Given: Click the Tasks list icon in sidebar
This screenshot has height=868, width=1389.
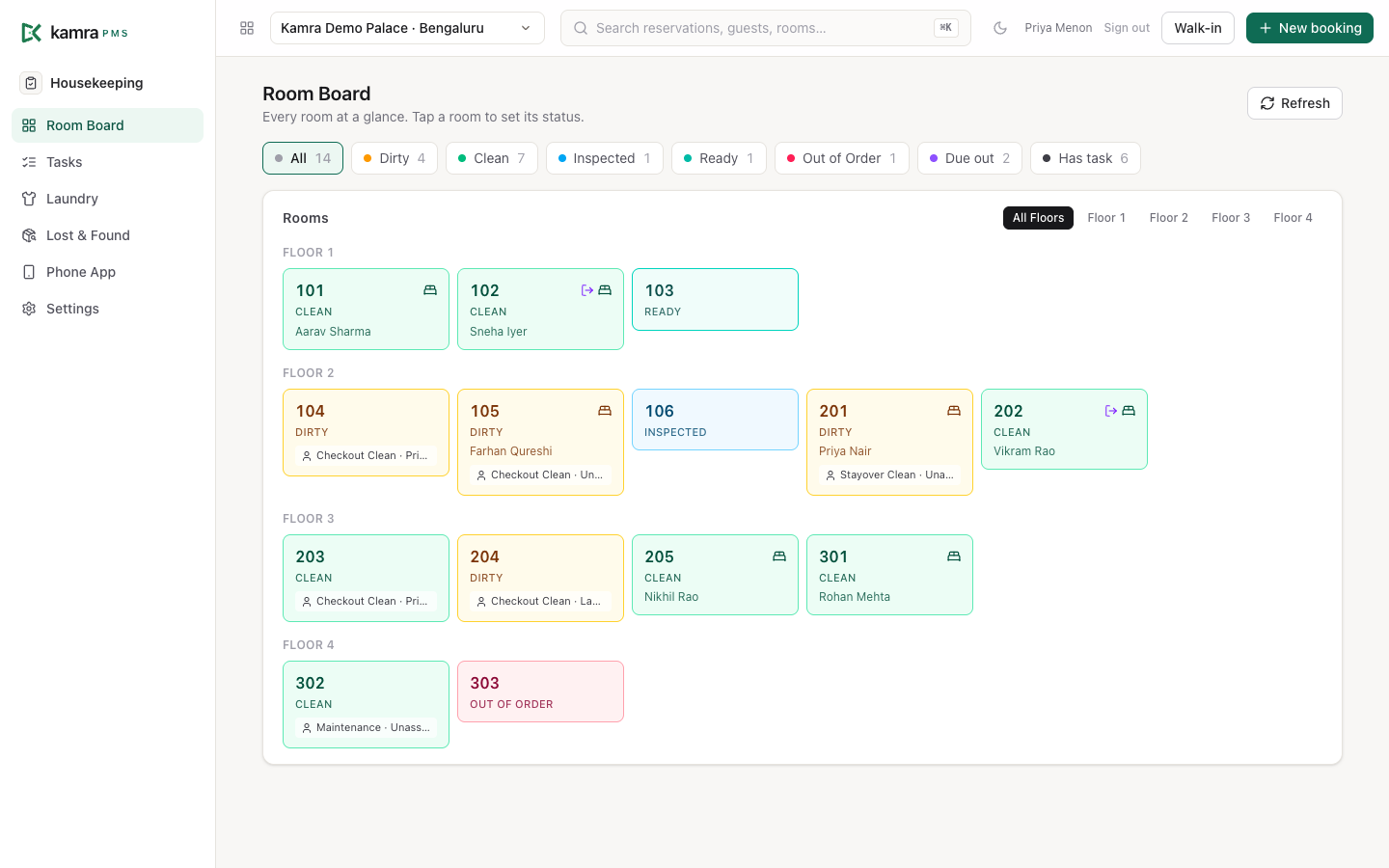Looking at the screenshot, I should (x=29, y=162).
